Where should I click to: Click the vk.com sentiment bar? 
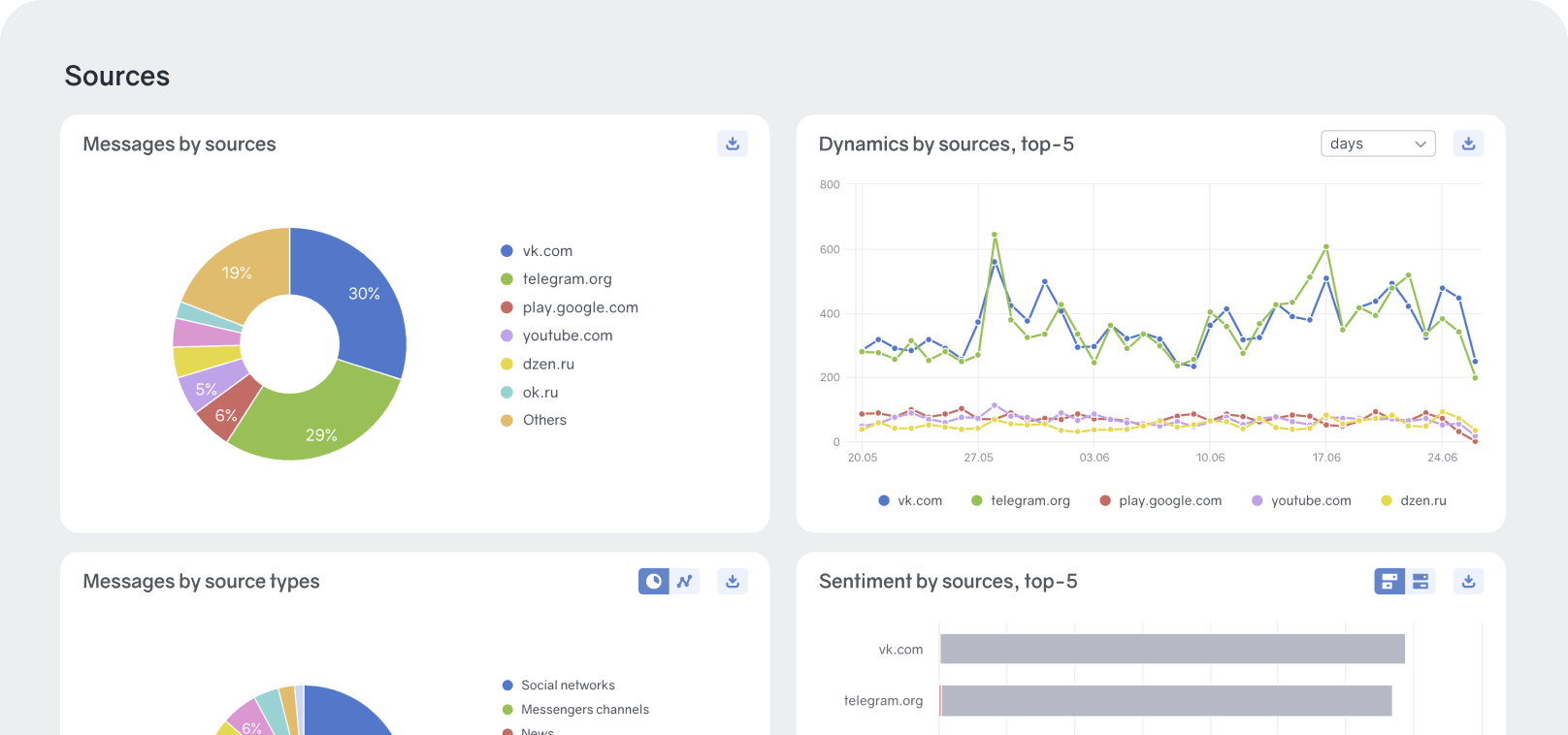(x=1172, y=649)
